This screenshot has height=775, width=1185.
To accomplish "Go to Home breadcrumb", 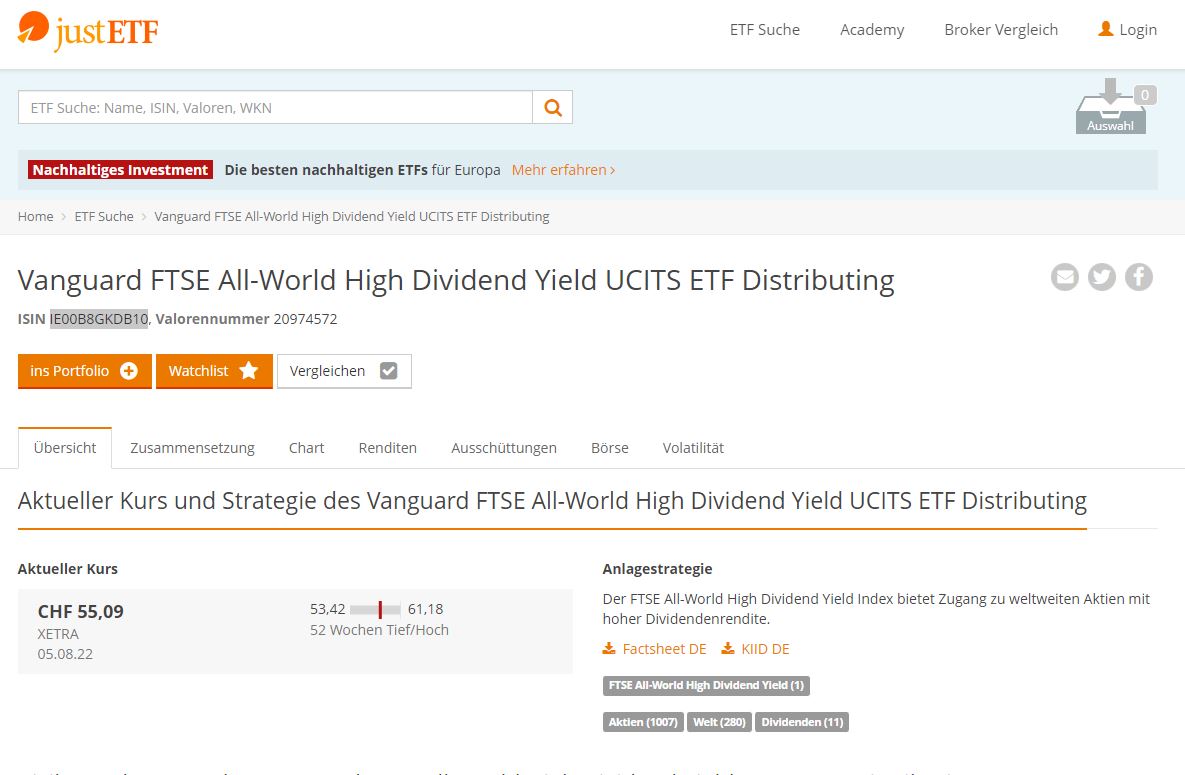I will (36, 216).
